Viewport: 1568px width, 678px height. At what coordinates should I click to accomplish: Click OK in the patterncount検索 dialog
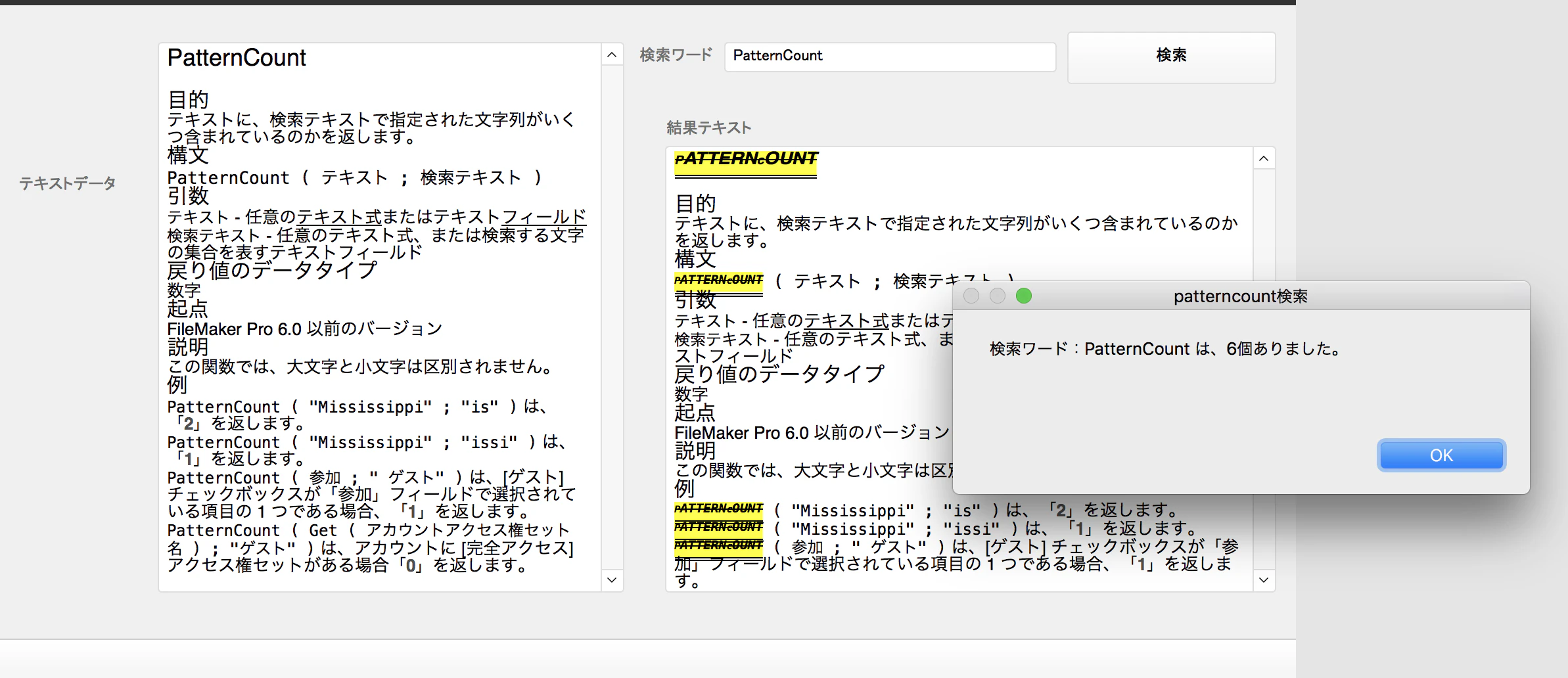(x=1441, y=455)
